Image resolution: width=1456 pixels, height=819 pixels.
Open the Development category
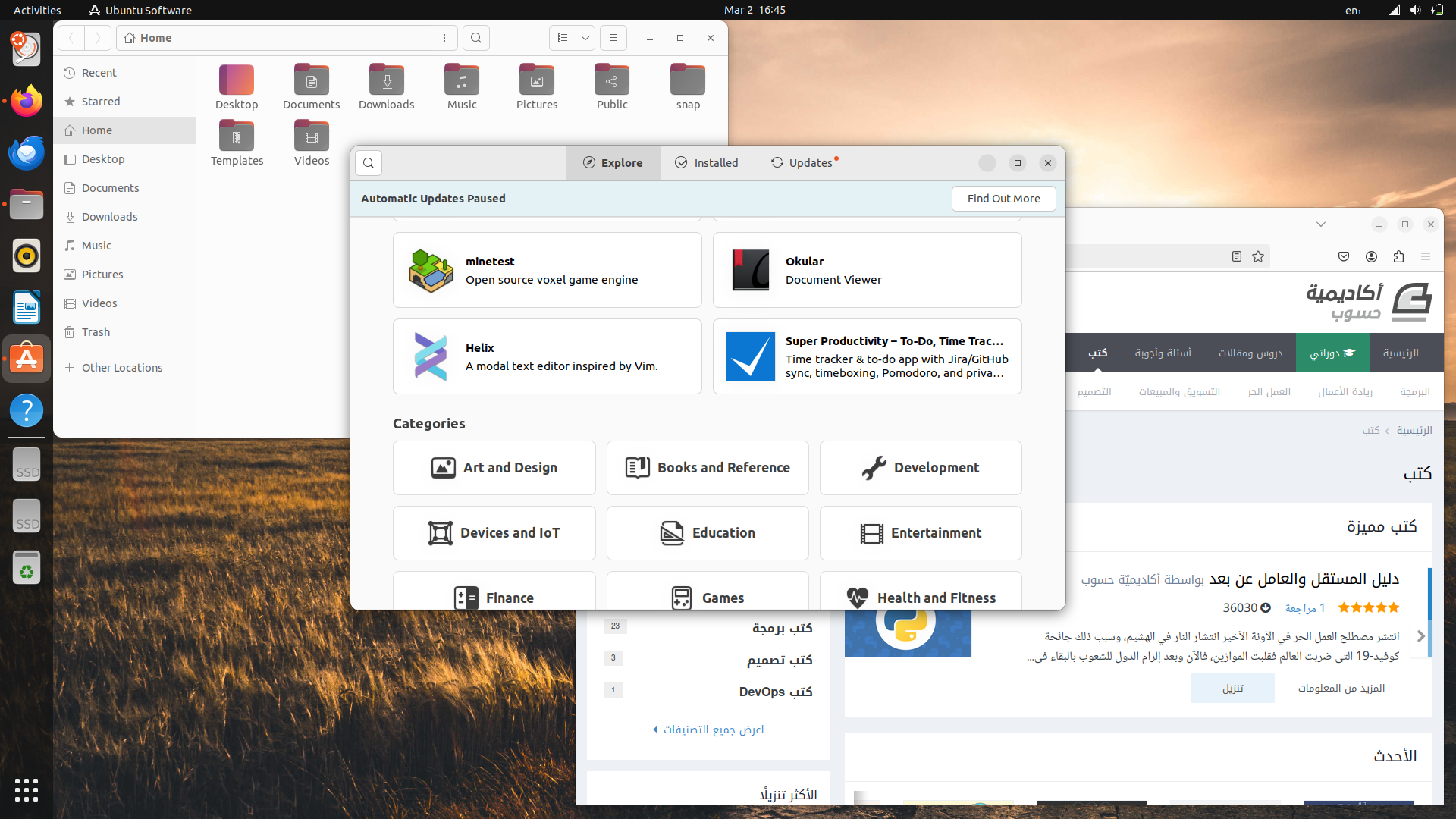921,468
